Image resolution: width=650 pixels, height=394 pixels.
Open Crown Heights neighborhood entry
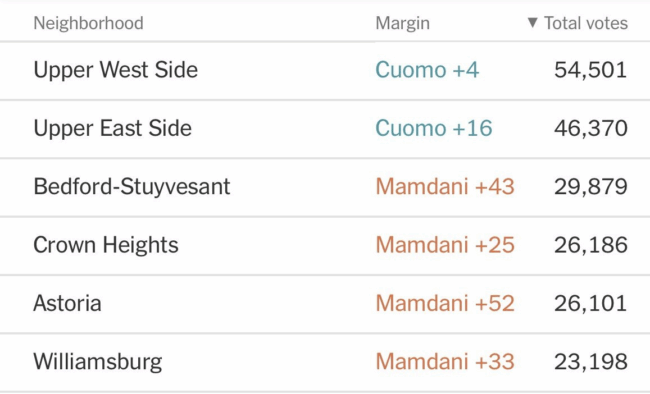pyautogui.click(x=106, y=245)
